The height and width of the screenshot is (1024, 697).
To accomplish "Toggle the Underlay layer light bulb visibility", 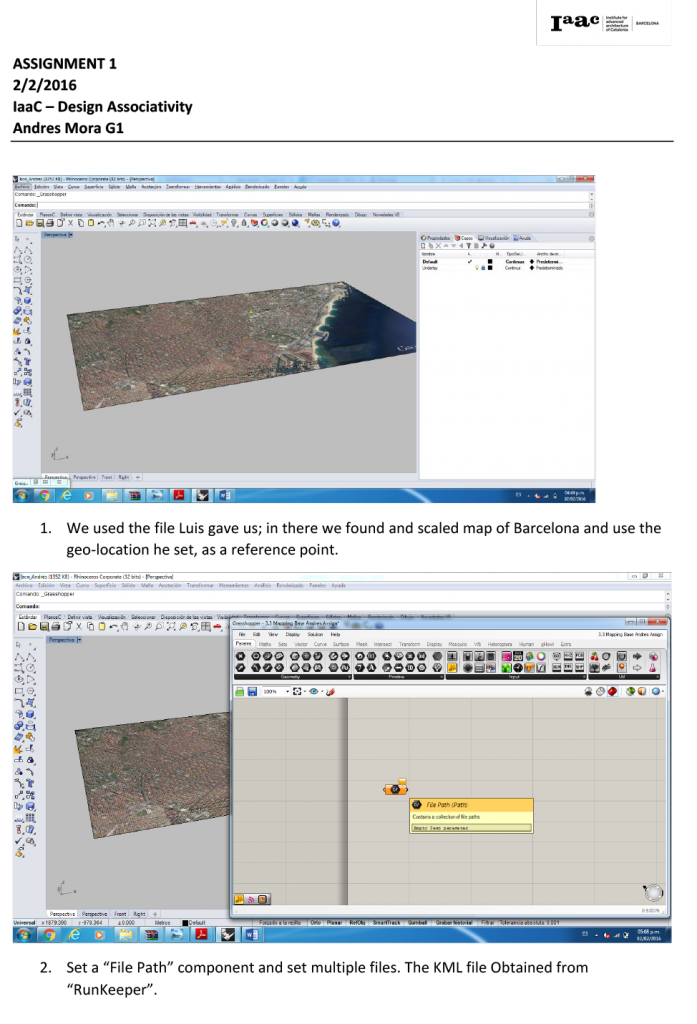I will (477, 268).
